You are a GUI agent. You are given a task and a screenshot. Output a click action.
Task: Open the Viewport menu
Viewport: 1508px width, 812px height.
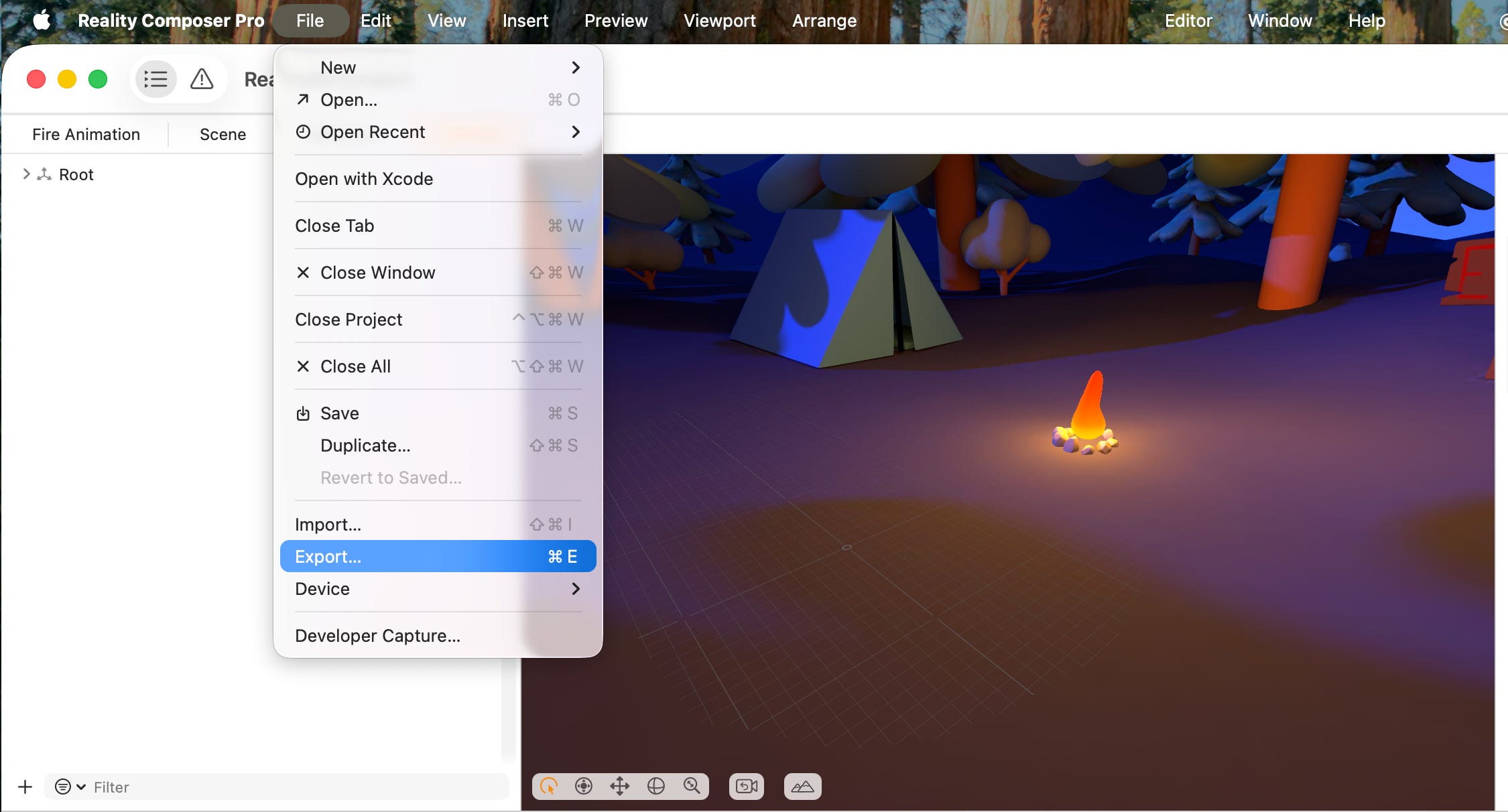[720, 21]
